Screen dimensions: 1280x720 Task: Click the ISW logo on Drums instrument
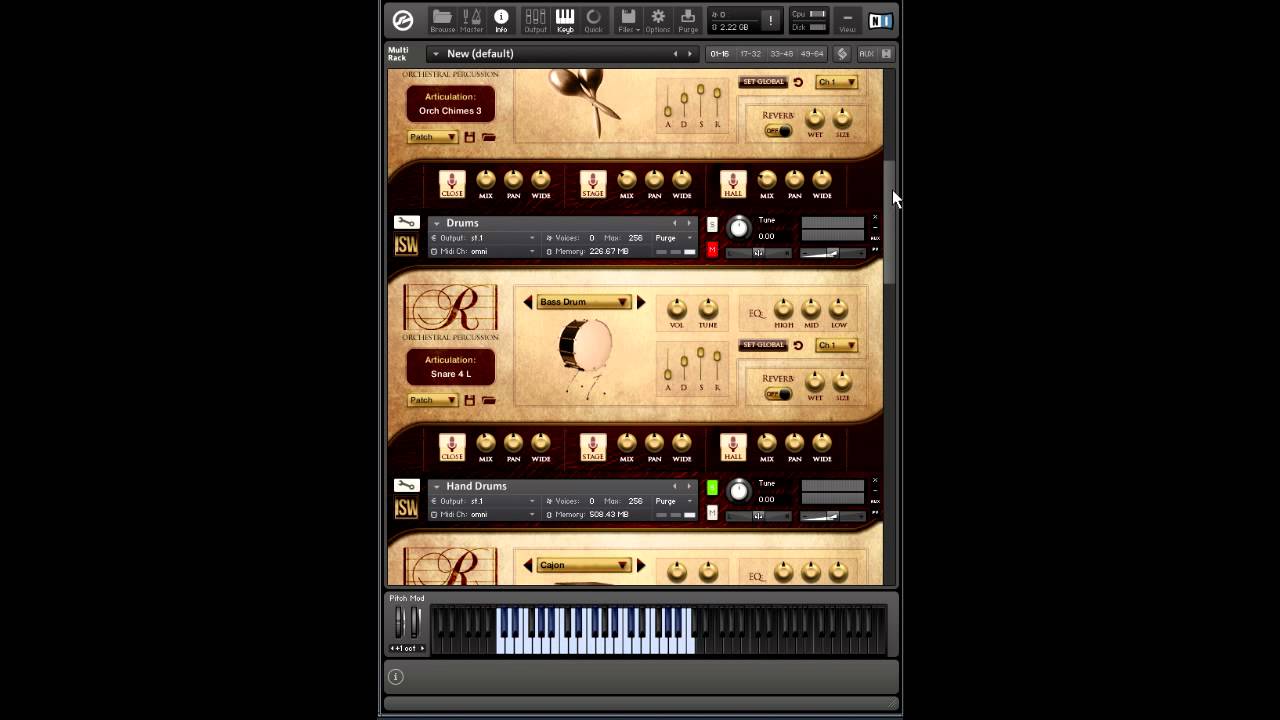click(406, 246)
